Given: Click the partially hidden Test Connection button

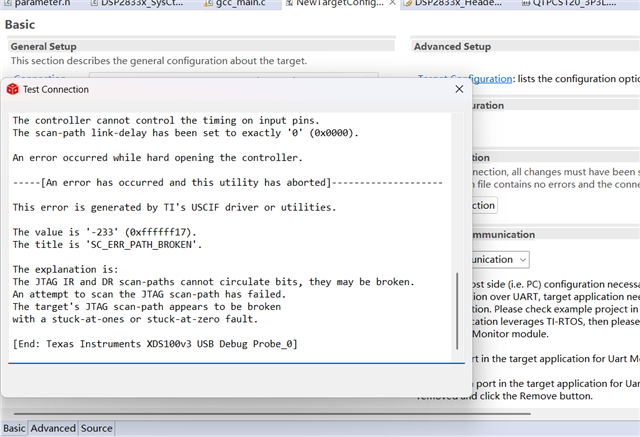Looking at the screenshot, I should pos(484,205).
